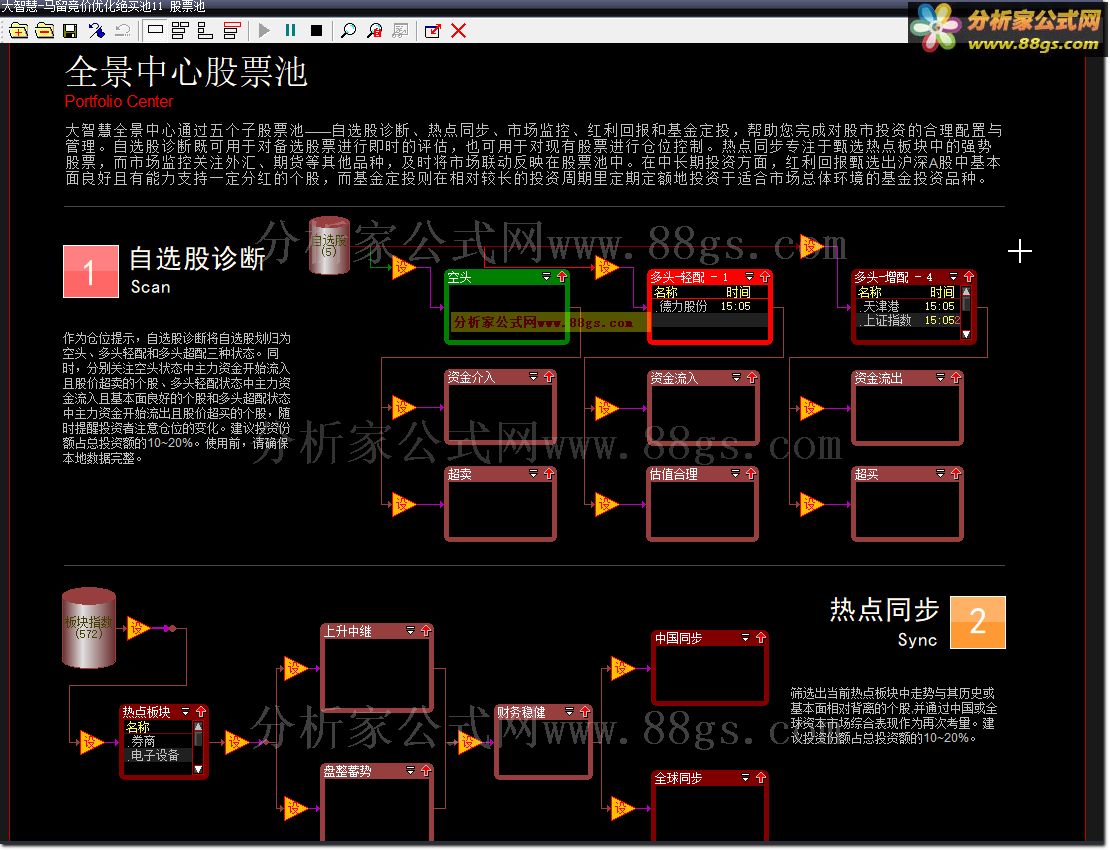The height and width of the screenshot is (850, 1110).
Task: Click the magnifier with red lock icon
Action: click(374, 30)
